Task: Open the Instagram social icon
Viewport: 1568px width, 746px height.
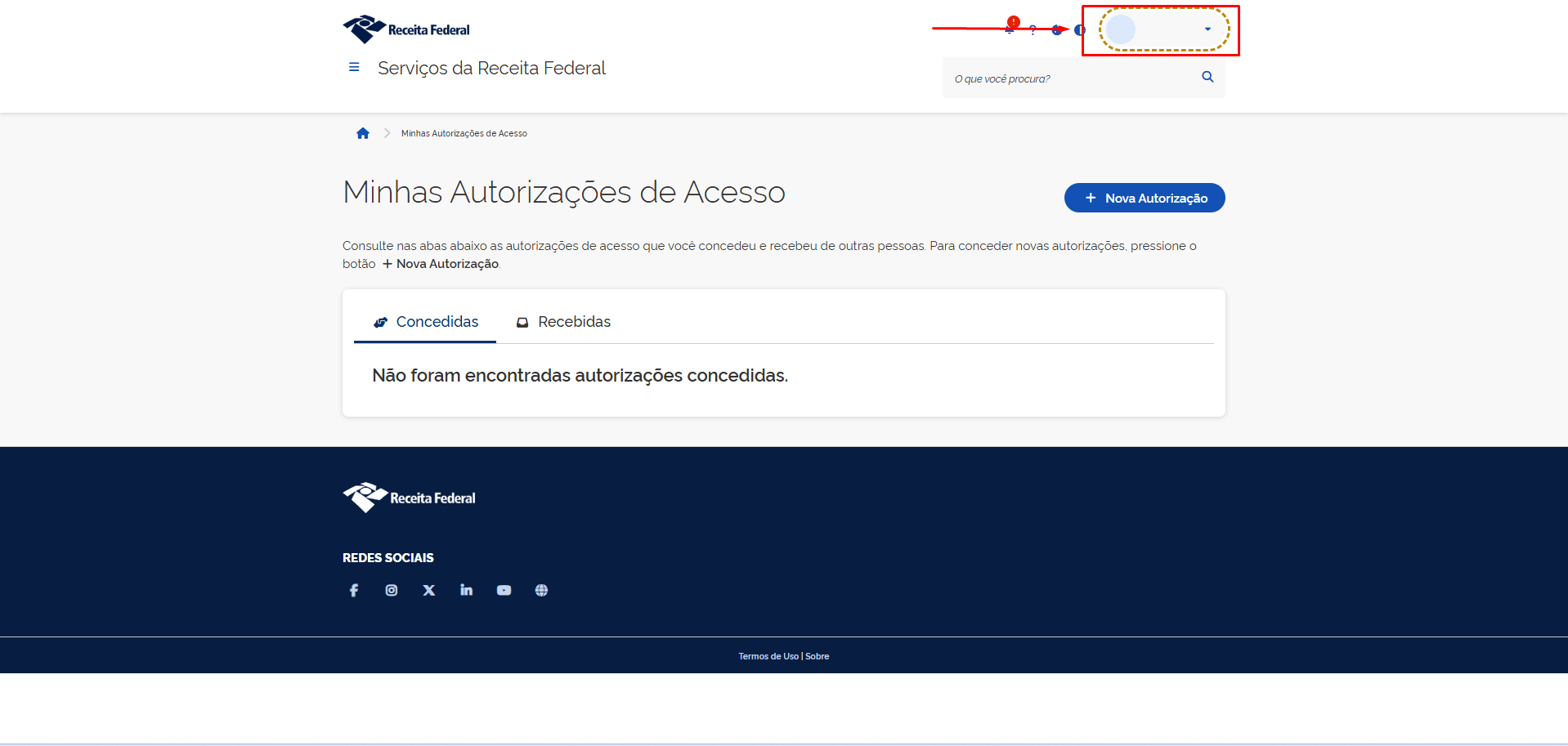Action: pyautogui.click(x=392, y=590)
